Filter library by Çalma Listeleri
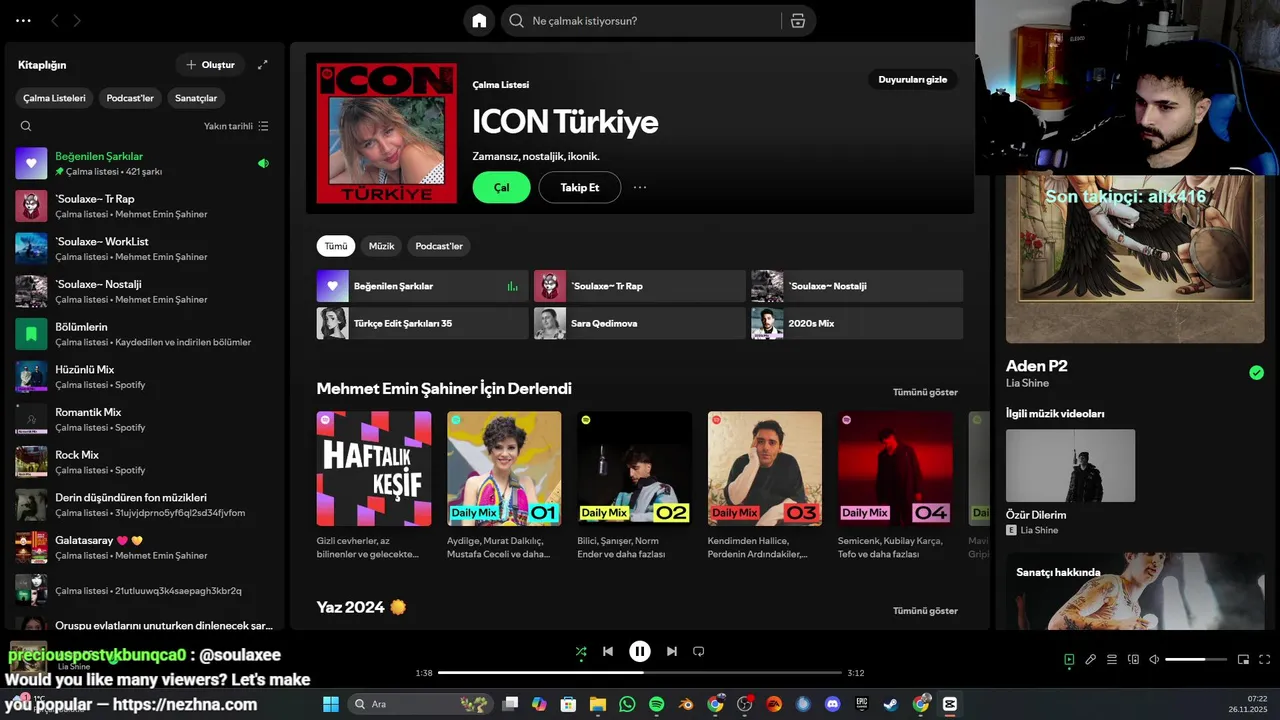The image size is (1280, 720). click(x=55, y=98)
